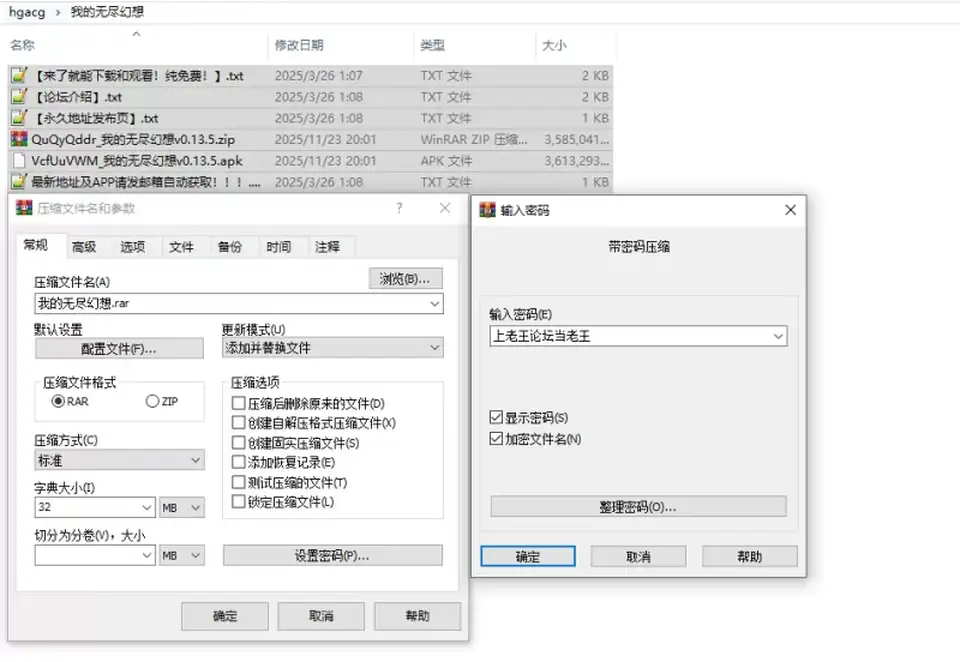The height and width of the screenshot is (662, 960).
Task: Open the 选项 tab
Action: tap(133, 247)
